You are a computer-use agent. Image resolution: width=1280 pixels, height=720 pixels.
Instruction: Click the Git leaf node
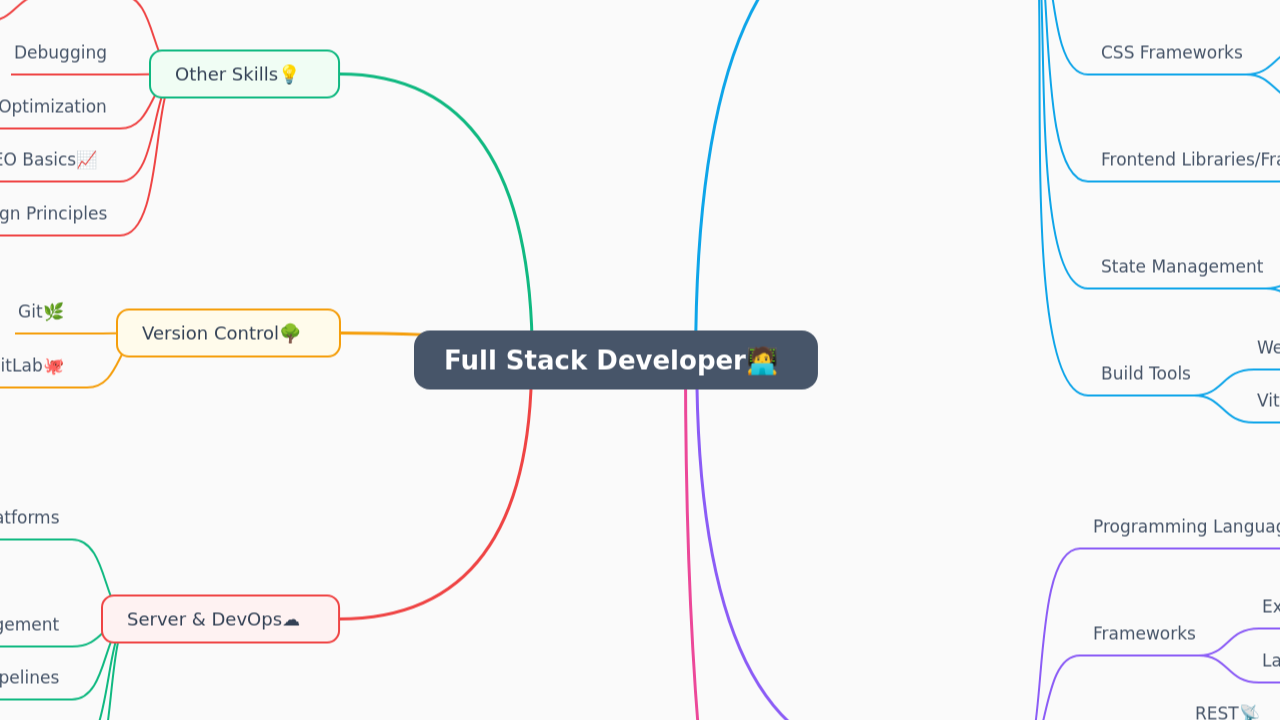pos(41,311)
